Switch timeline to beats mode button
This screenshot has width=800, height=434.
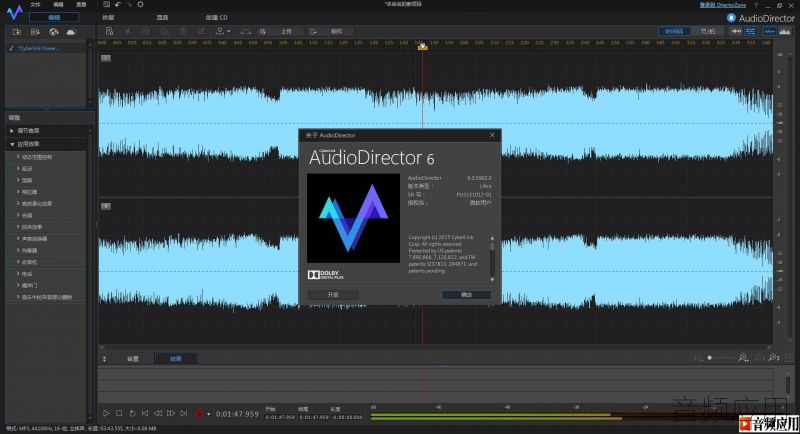click(708, 32)
